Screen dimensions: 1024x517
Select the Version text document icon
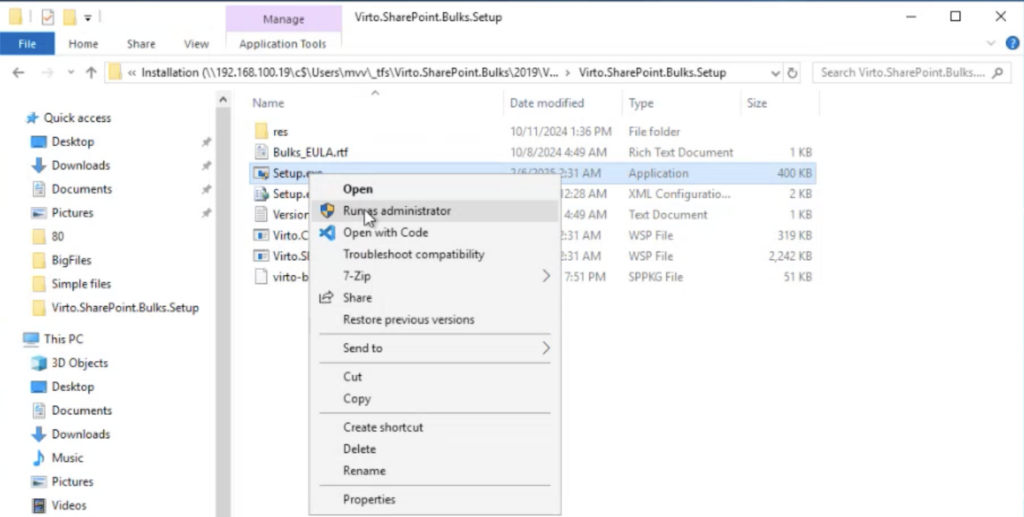tap(261, 214)
